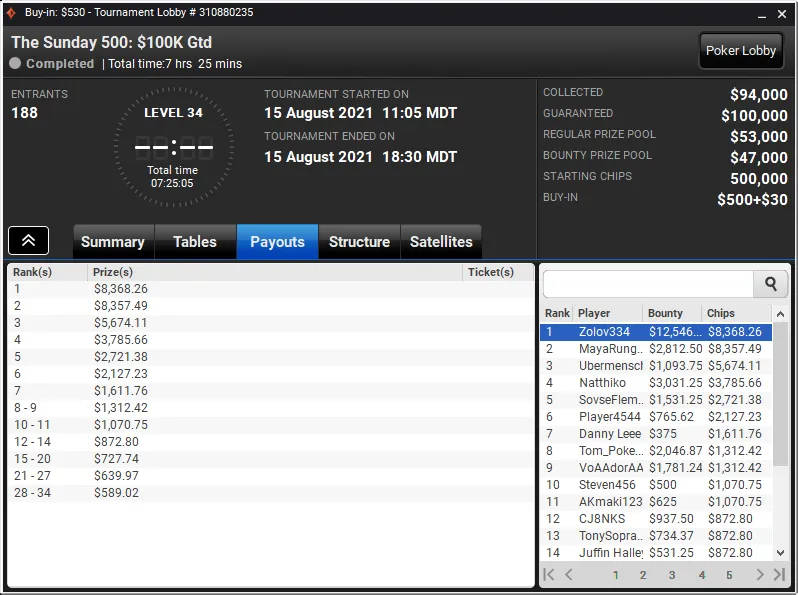Image resolution: width=798 pixels, height=595 pixels.
Task: Open page 5 of player rankings
Action: (x=729, y=575)
